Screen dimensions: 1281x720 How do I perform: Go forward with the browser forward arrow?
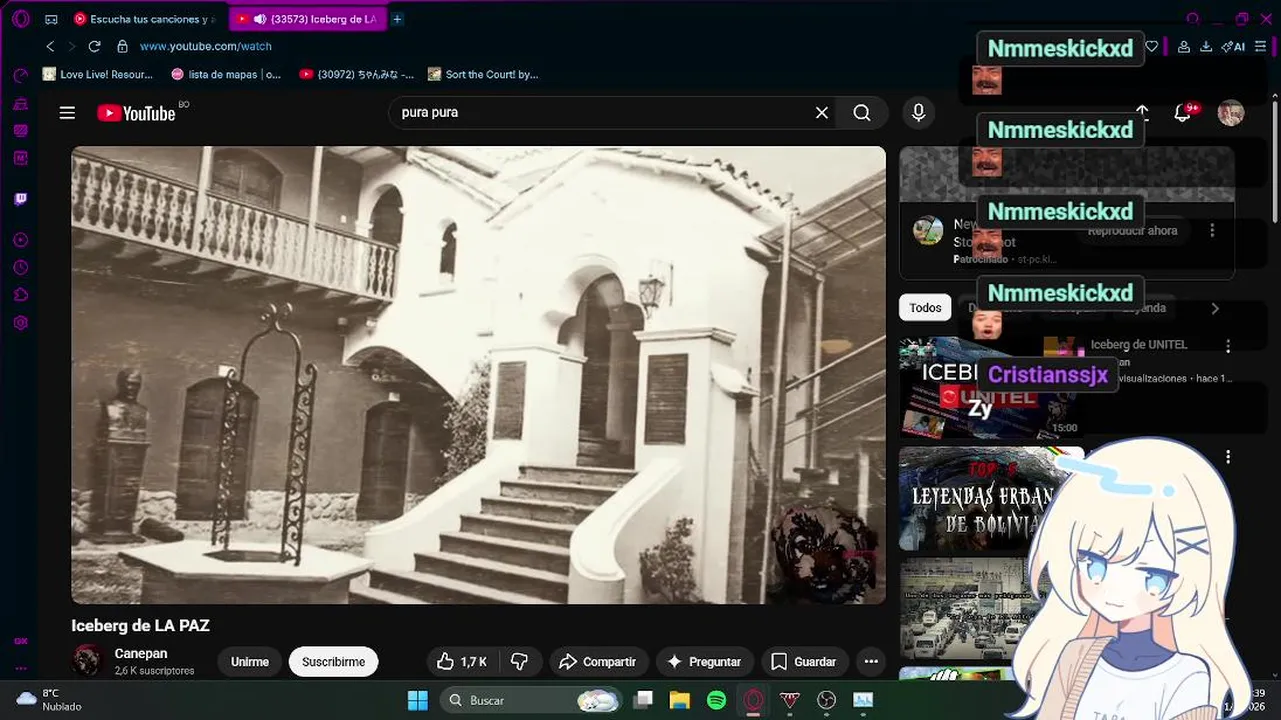point(72,46)
